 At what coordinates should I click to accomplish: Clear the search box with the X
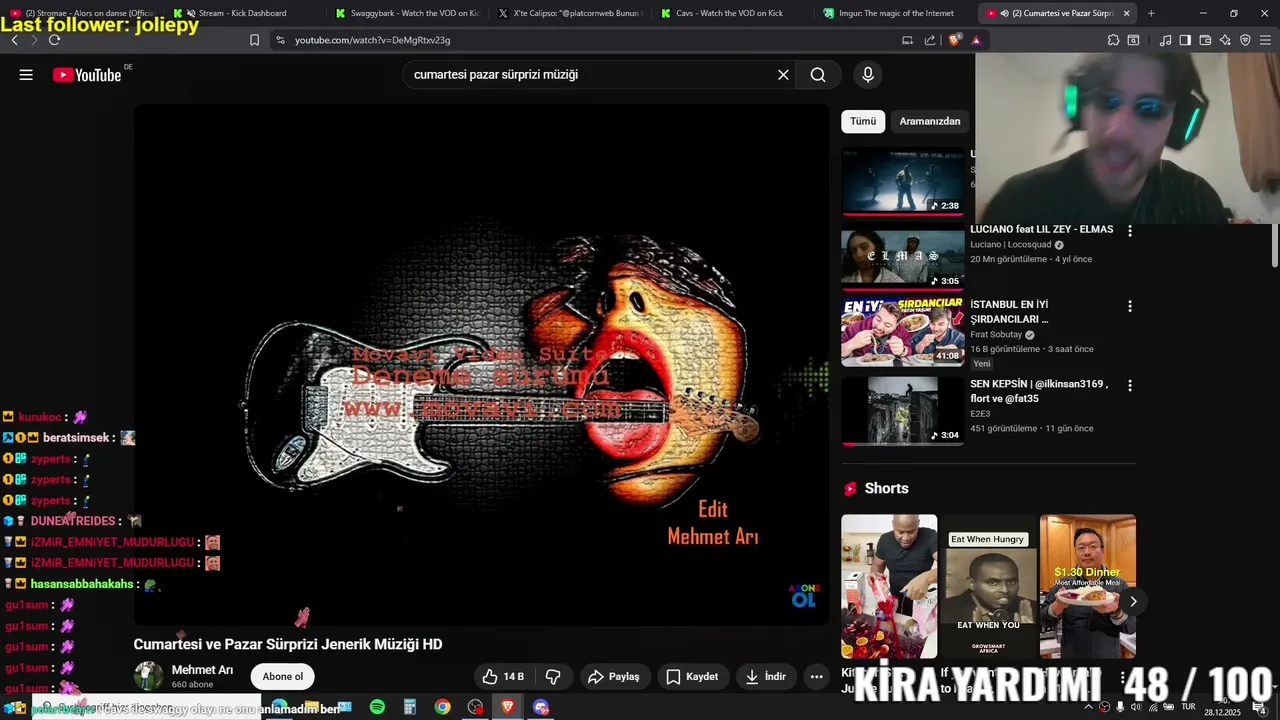click(x=783, y=75)
